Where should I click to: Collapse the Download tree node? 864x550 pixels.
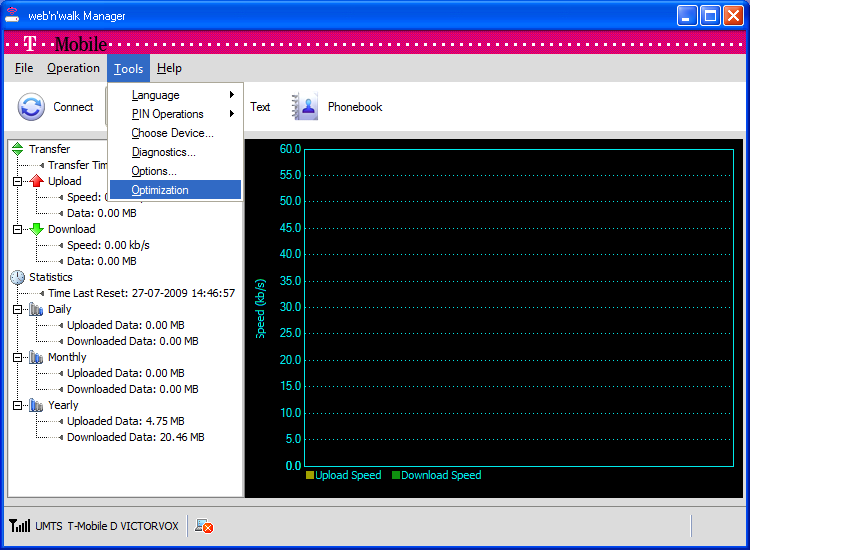[x=18, y=229]
